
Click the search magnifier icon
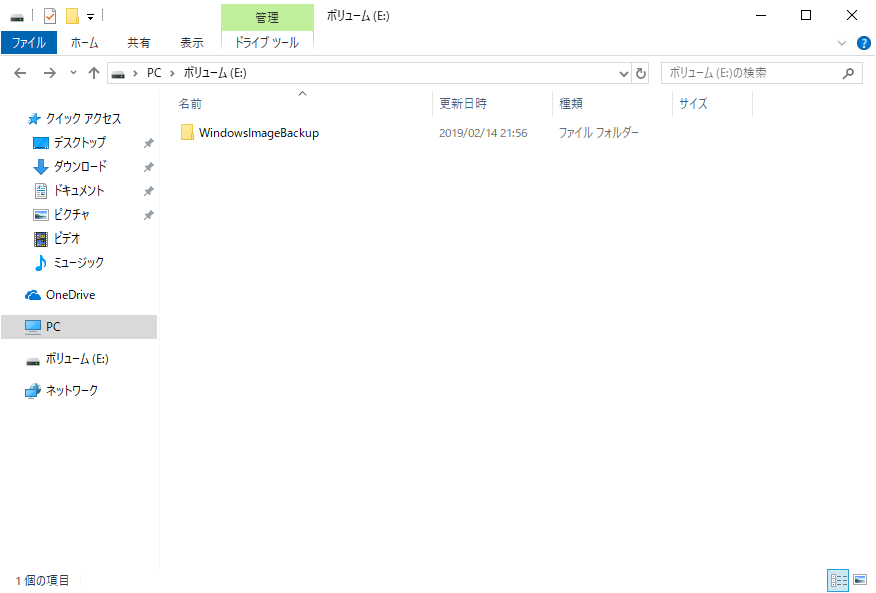[x=848, y=73]
